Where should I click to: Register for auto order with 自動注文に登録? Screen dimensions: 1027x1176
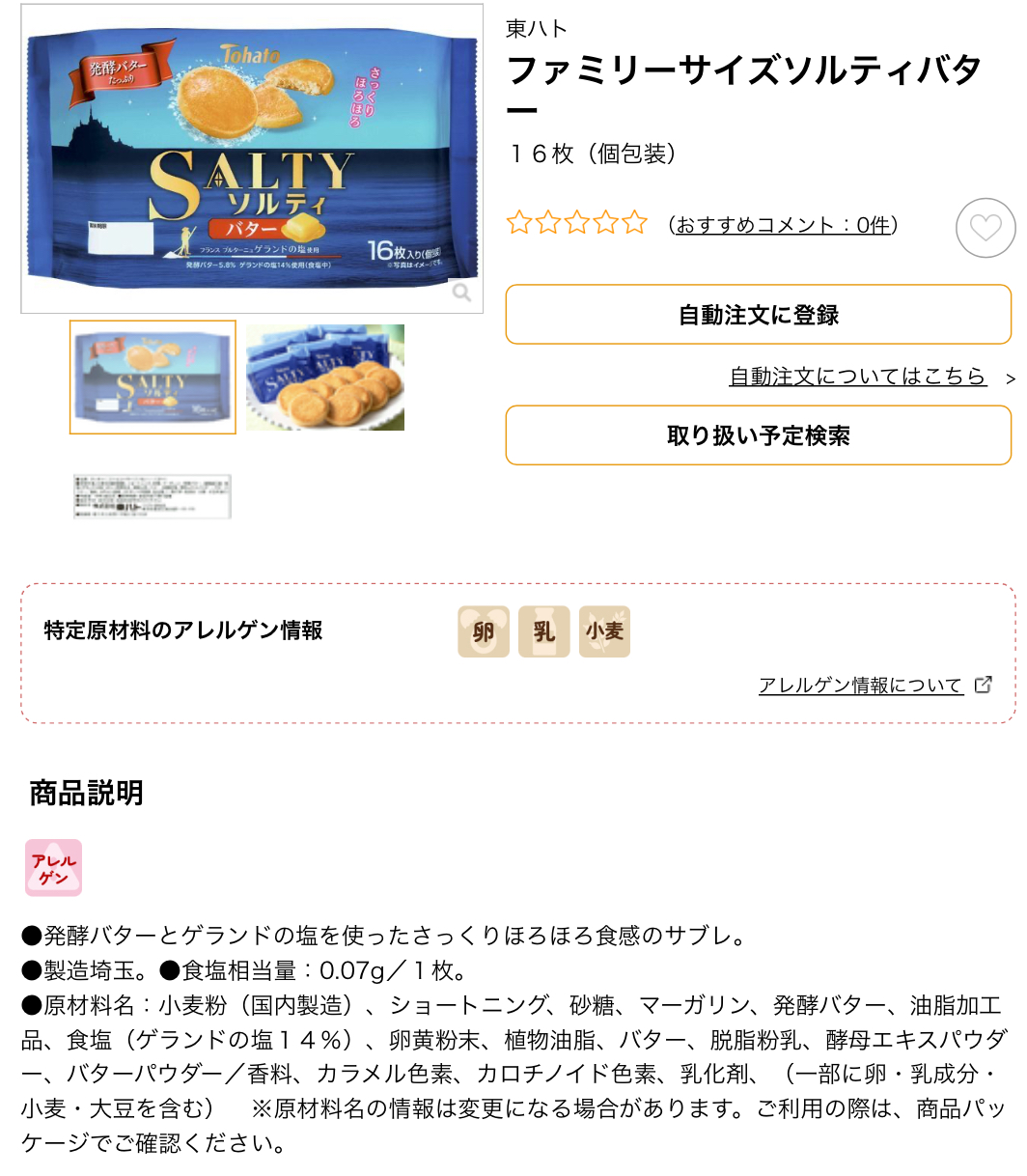[x=759, y=315]
